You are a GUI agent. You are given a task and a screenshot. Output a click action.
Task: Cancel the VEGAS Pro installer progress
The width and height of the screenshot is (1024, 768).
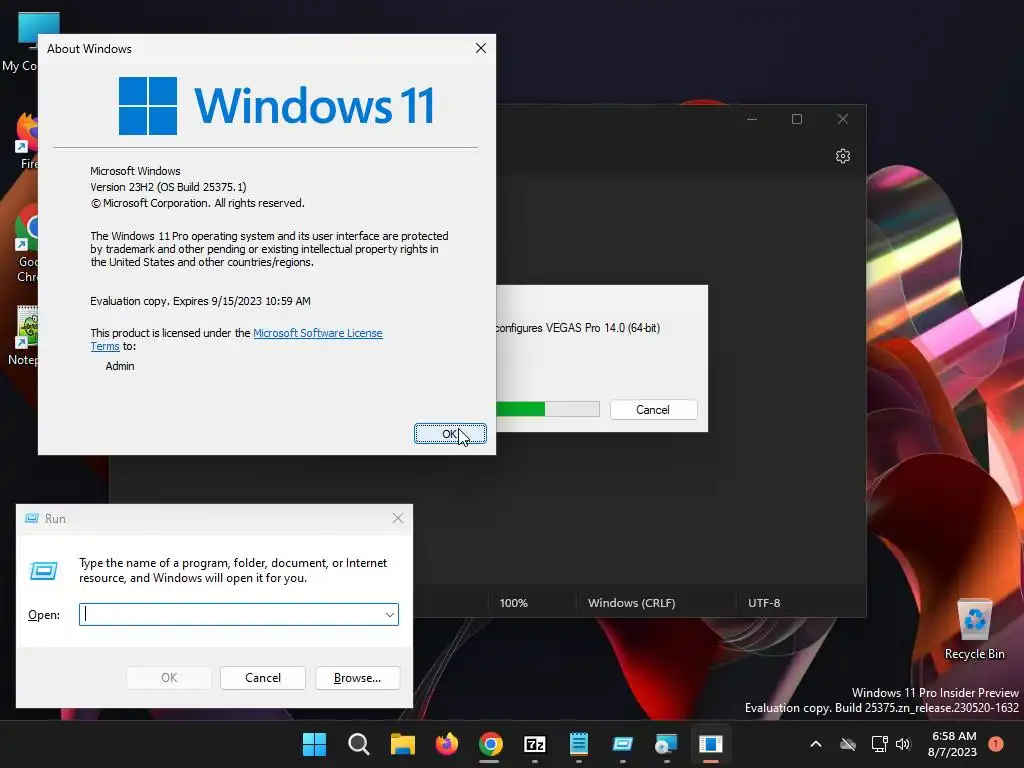[653, 409]
